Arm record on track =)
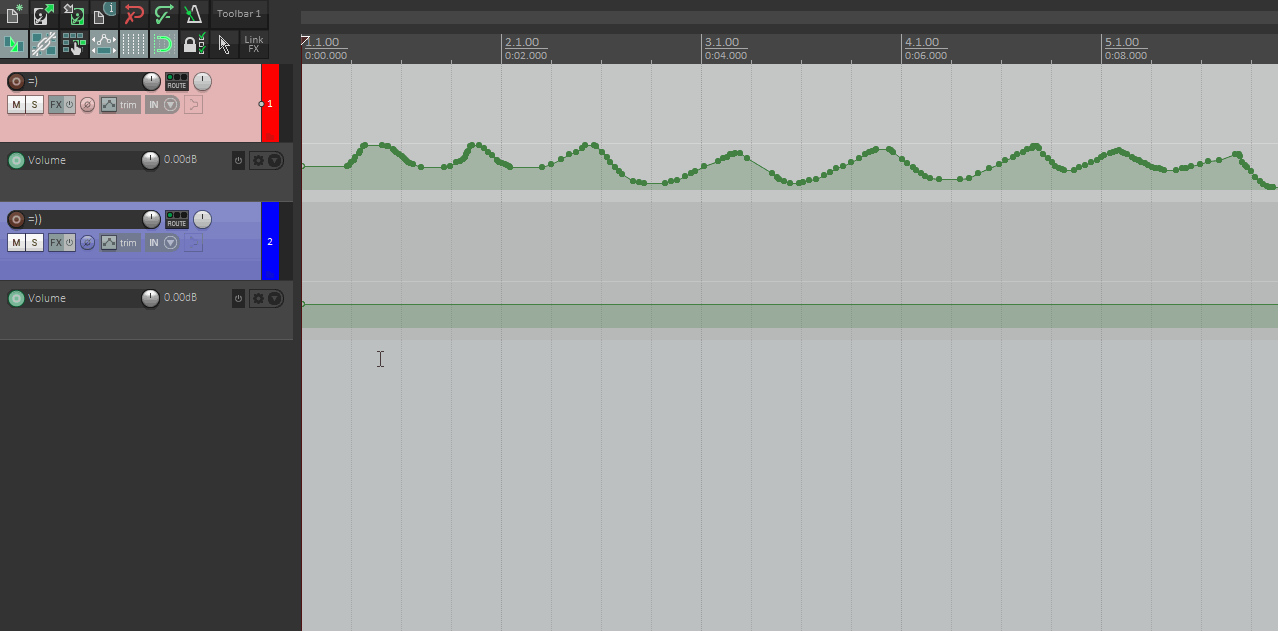 point(16,81)
